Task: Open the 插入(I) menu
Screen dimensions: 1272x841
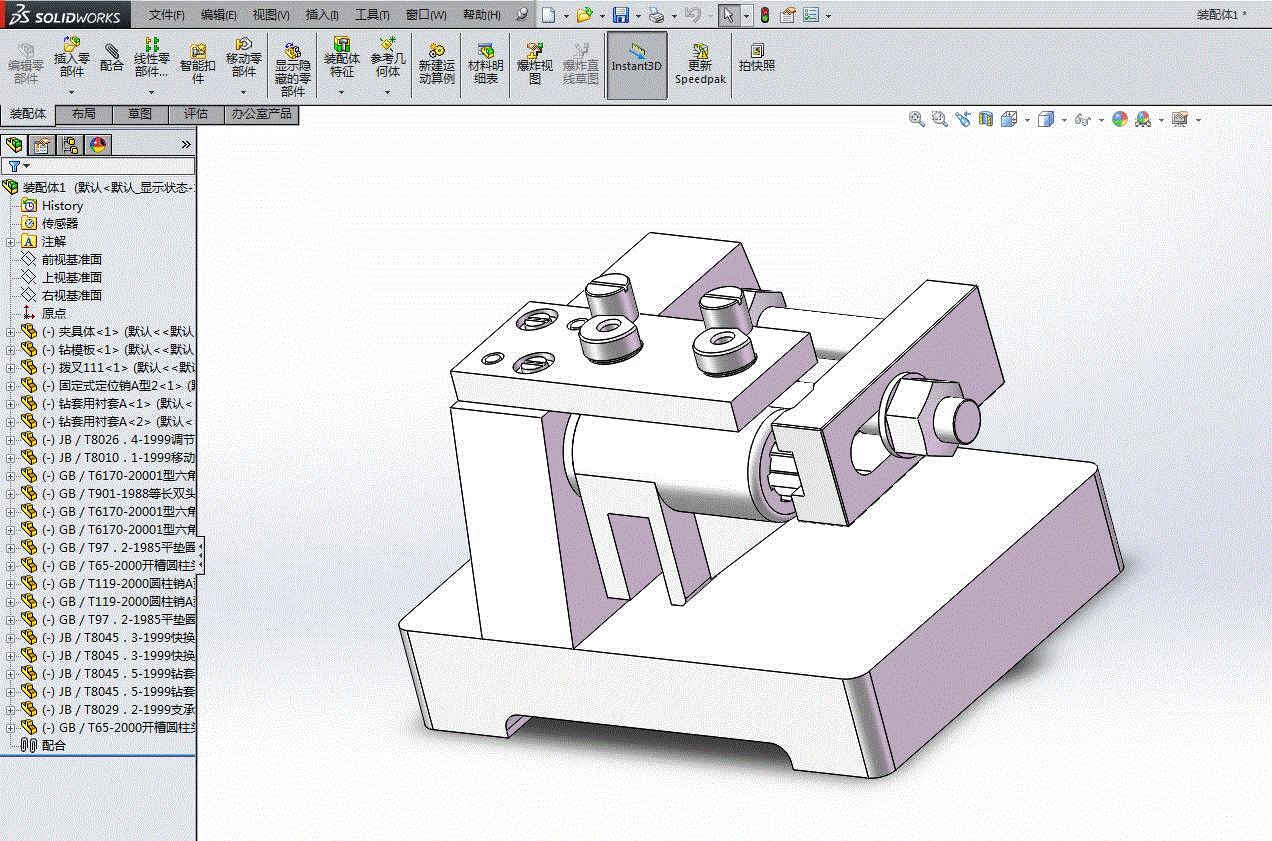Action: coord(322,15)
